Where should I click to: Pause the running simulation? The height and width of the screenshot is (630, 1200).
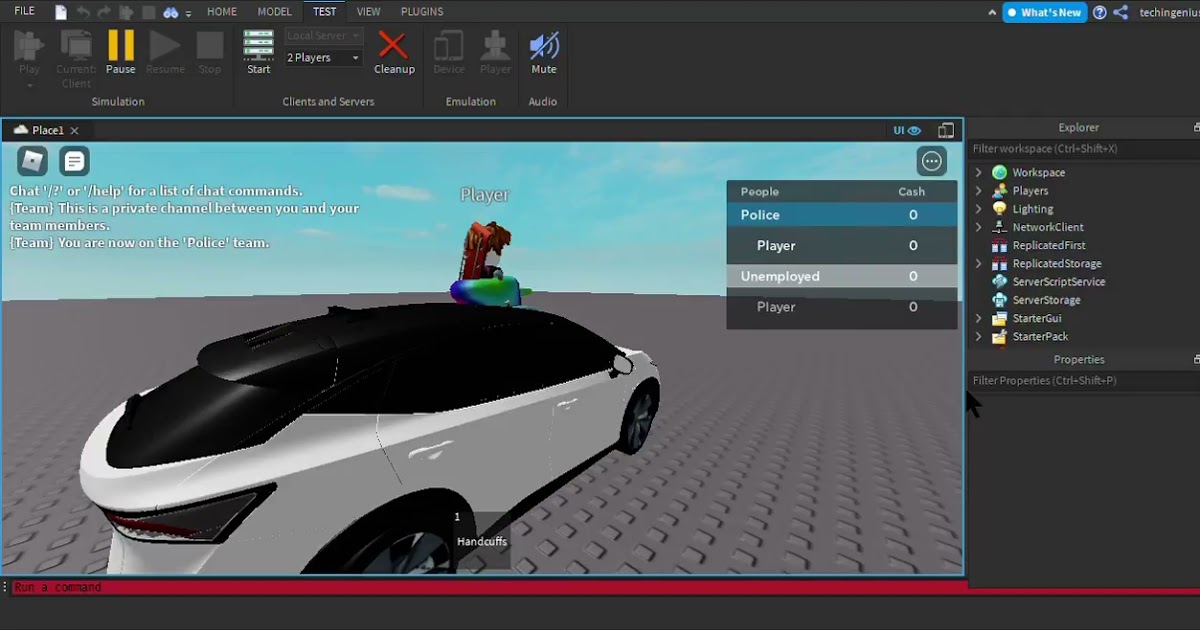(x=121, y=52)
